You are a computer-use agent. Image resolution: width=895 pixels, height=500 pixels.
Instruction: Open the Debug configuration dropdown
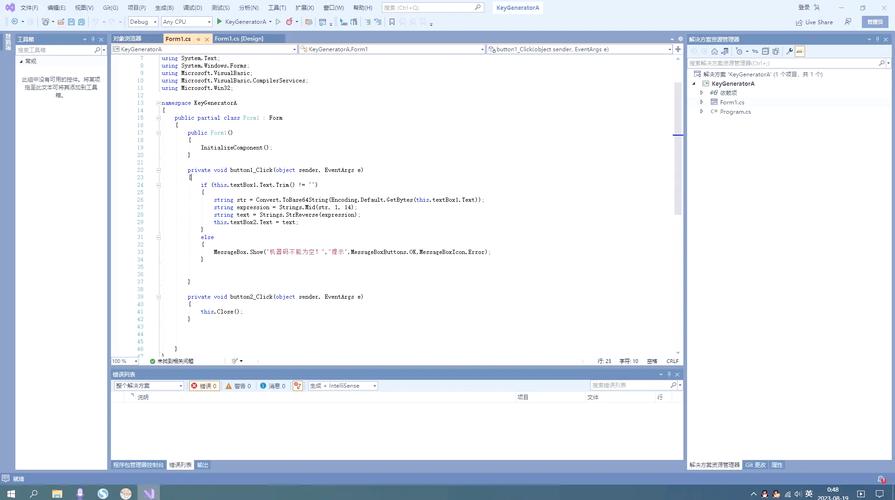coord(143,22)
